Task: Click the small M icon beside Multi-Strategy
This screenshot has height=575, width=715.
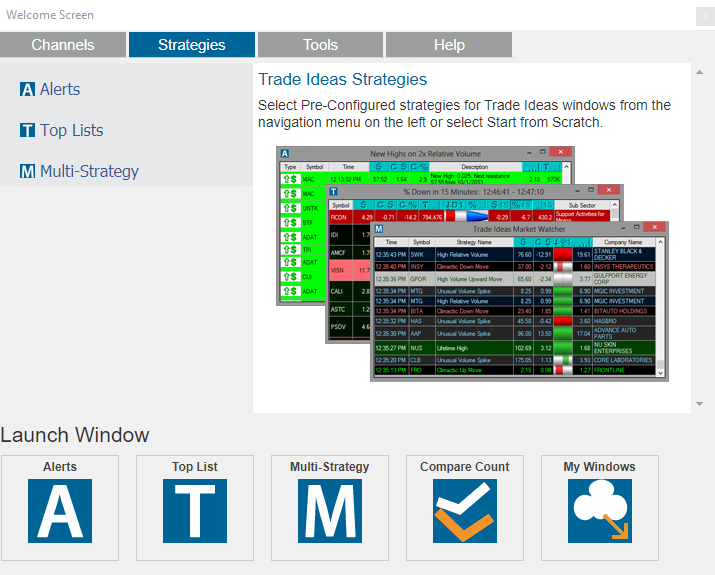Action: [x=27, y=172]
